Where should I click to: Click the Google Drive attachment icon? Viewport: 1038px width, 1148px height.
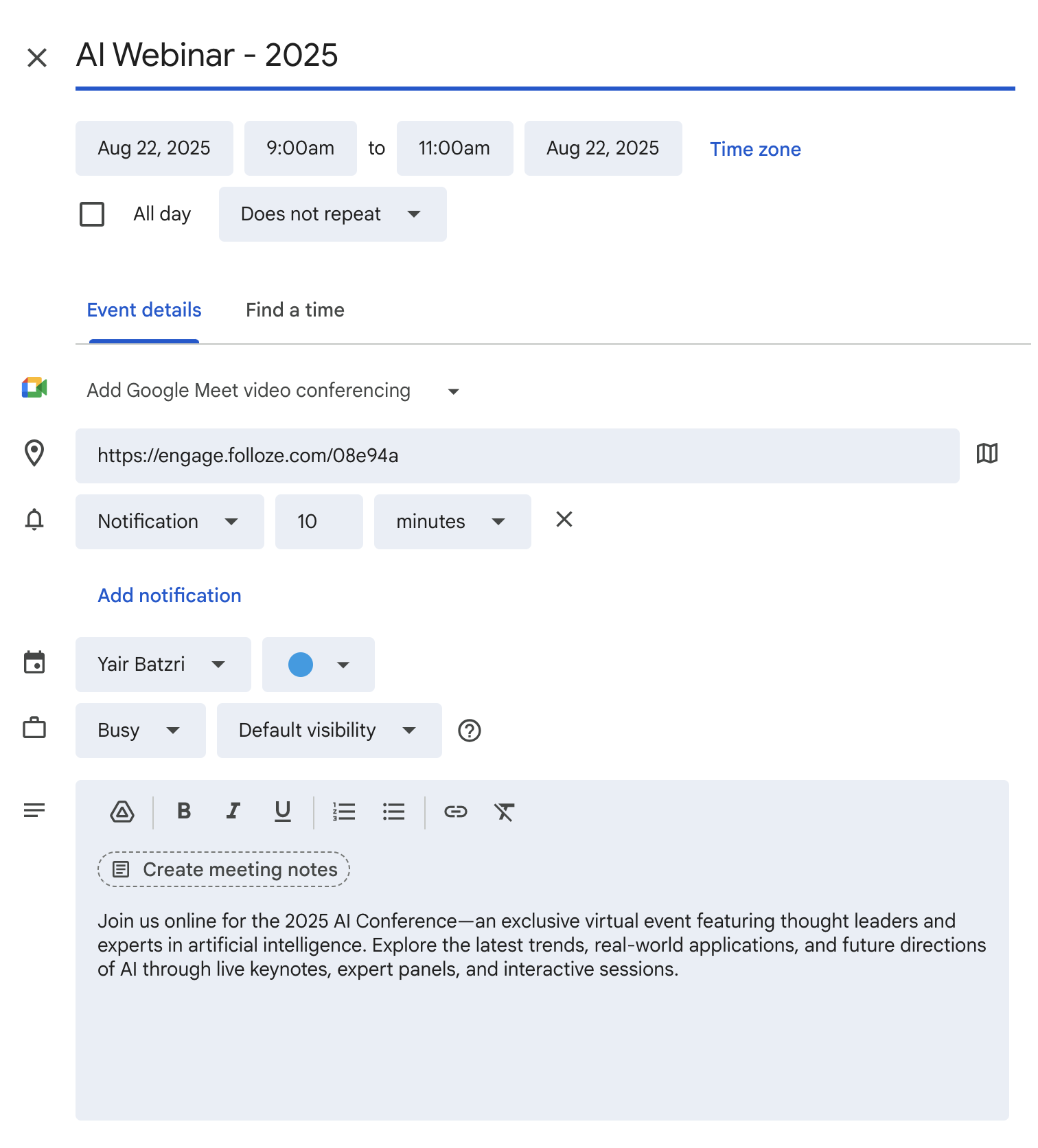tap(122, 812)
